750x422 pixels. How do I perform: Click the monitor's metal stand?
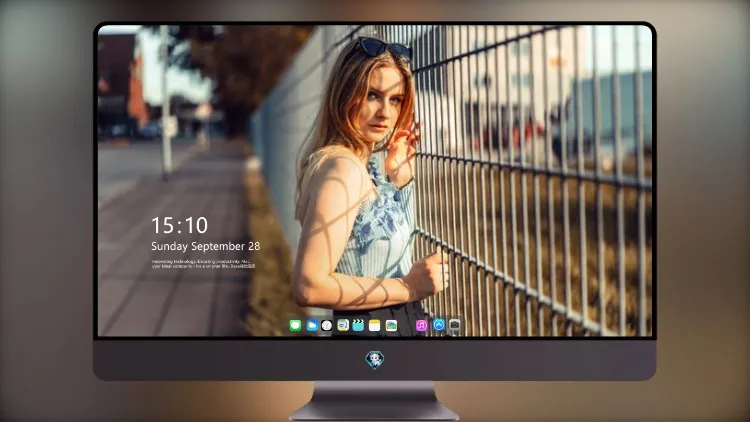(x=374, y=401)
